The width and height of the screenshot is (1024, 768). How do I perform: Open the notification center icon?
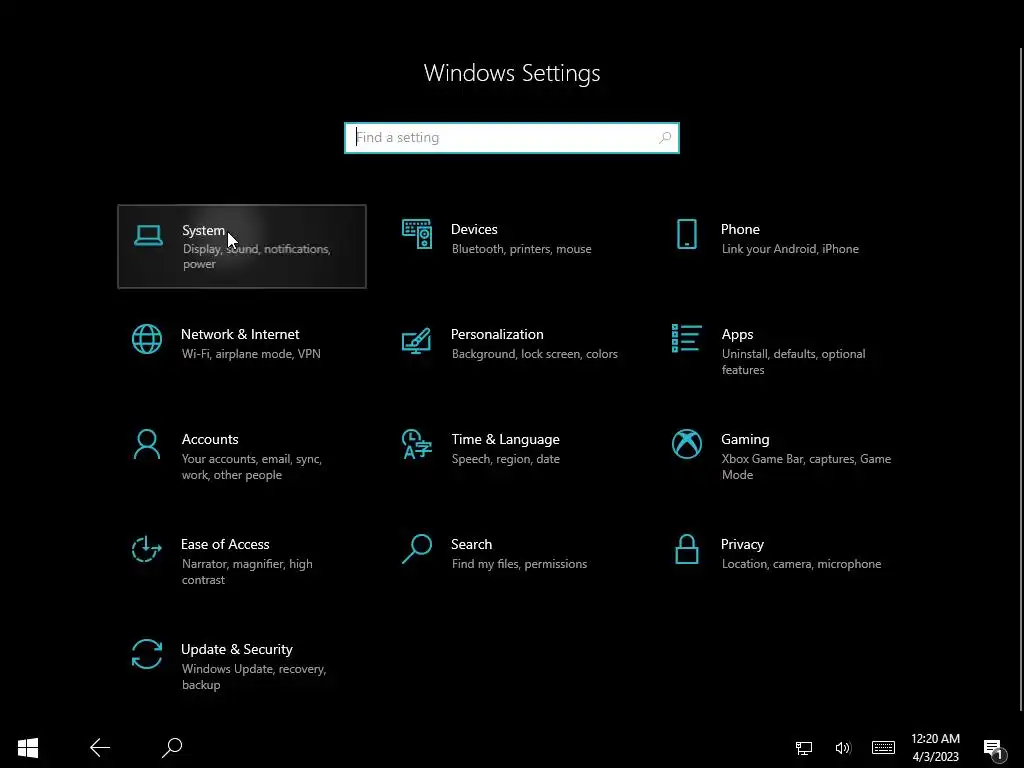[x=993, y=749]
